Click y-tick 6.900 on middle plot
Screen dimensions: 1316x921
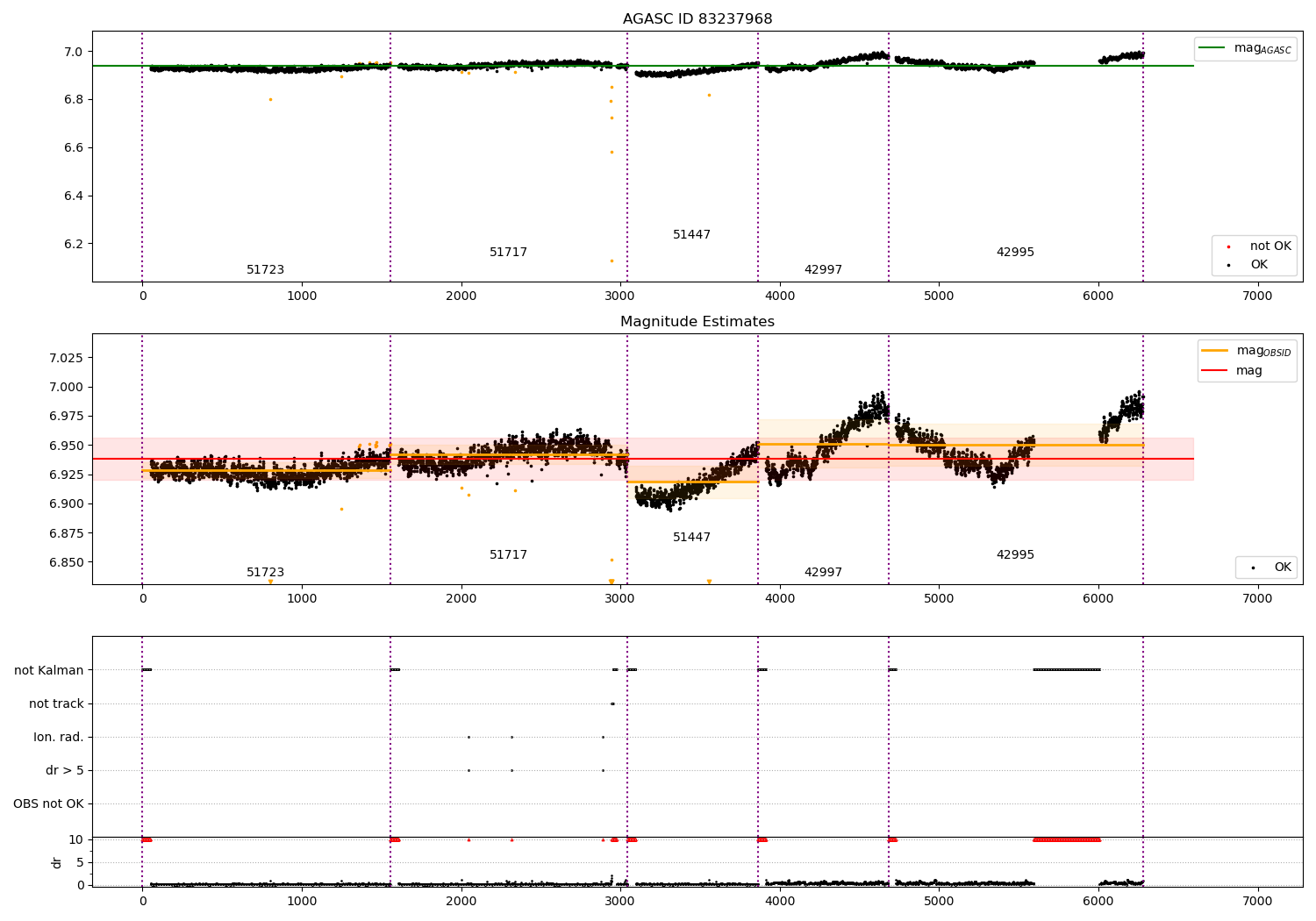pyautogui.click(x=66, y=503)
